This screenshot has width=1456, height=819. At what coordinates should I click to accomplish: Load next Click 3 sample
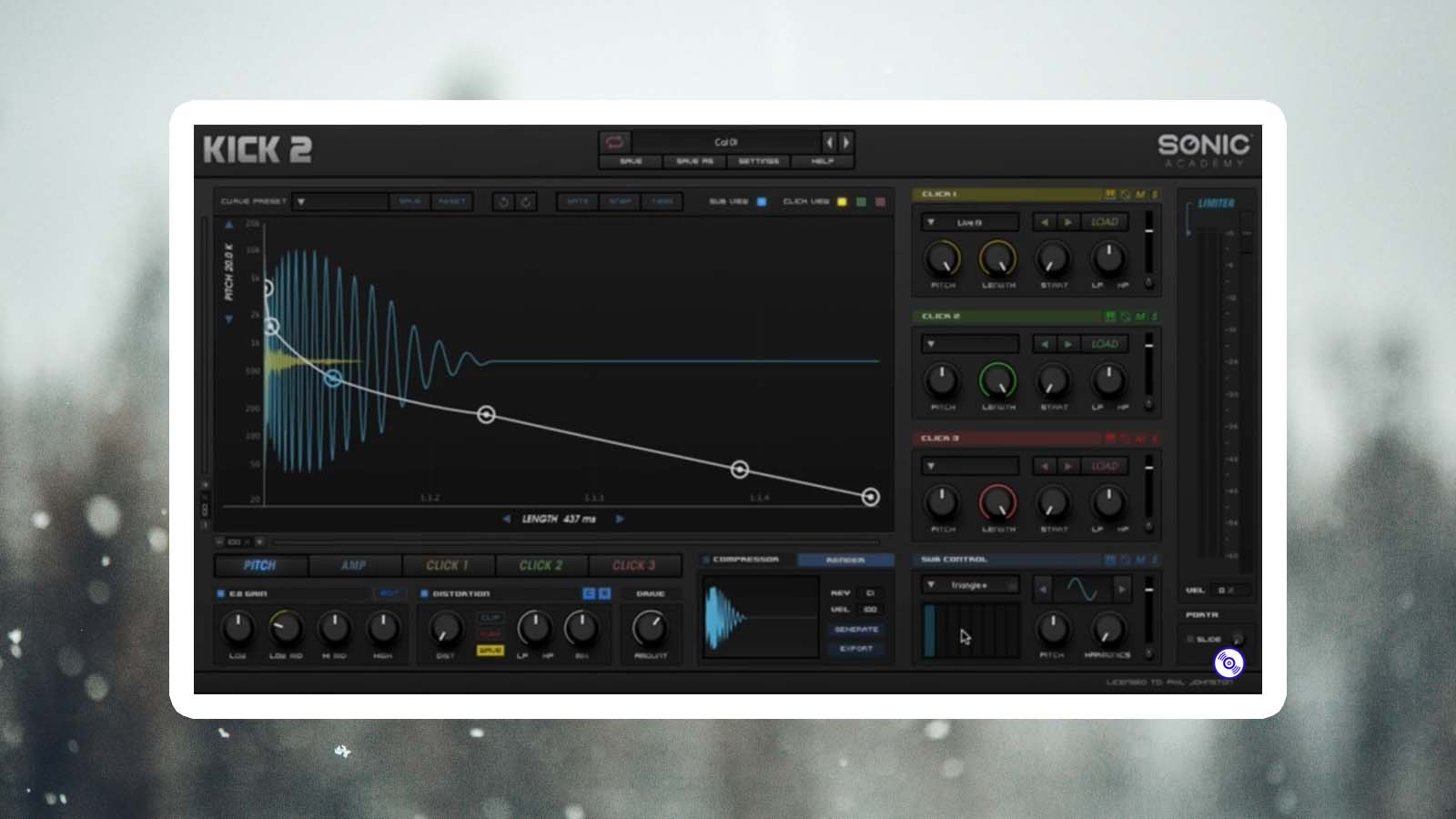pos(1067,466)
